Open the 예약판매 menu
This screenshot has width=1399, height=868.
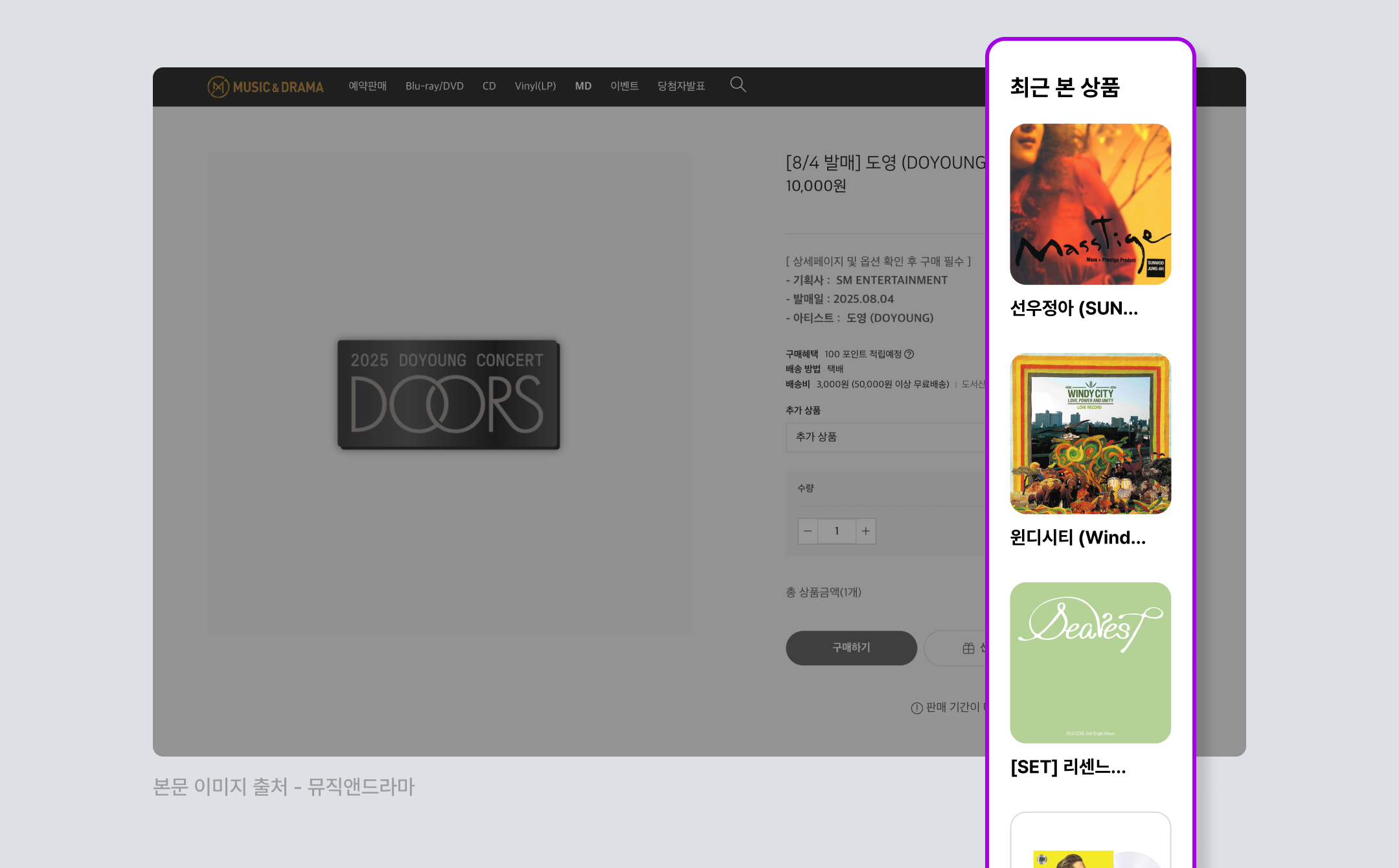(367, 86)
